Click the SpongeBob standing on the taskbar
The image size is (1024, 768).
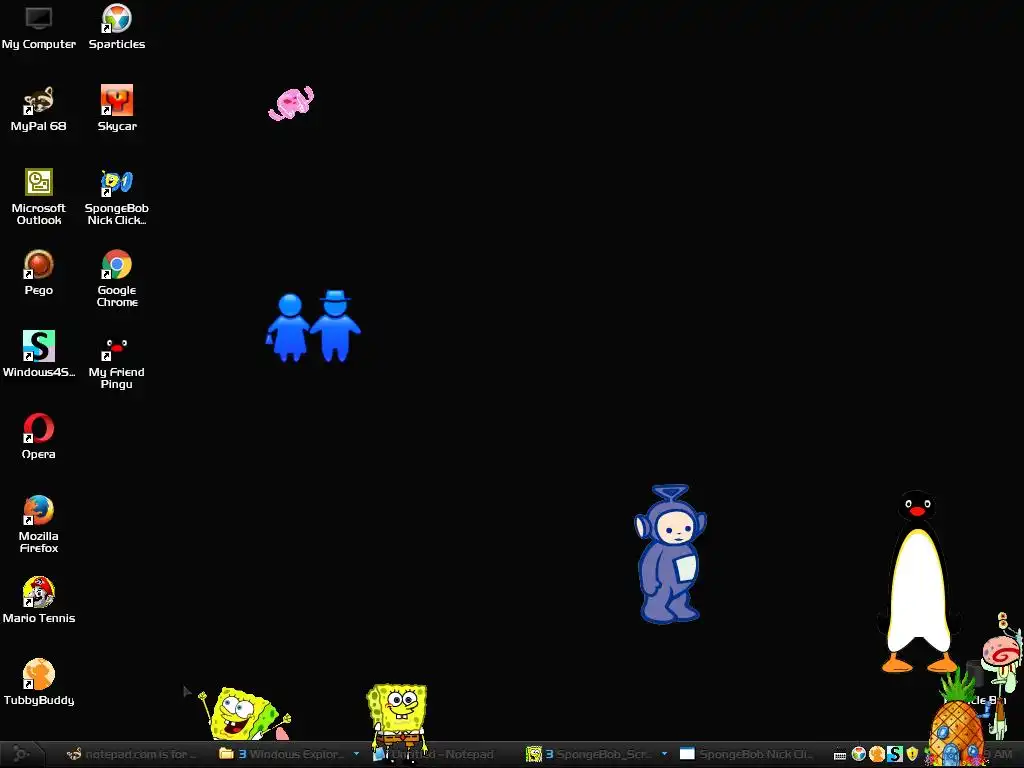coord(397,722)
